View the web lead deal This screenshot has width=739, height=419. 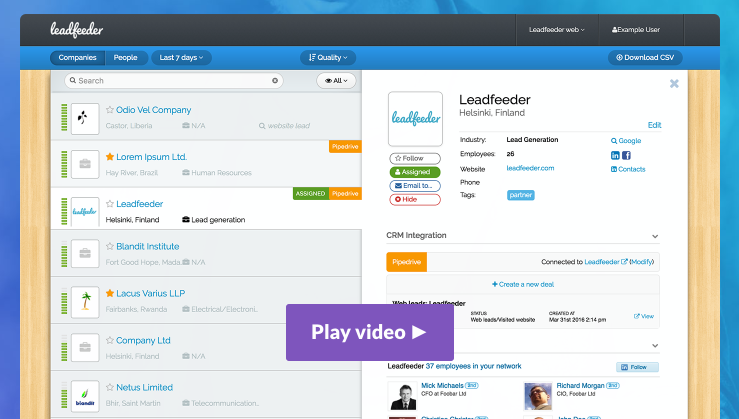[644, 316]
